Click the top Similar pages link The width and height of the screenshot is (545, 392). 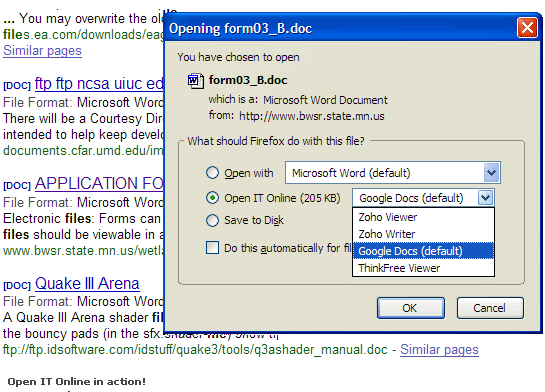42,51
